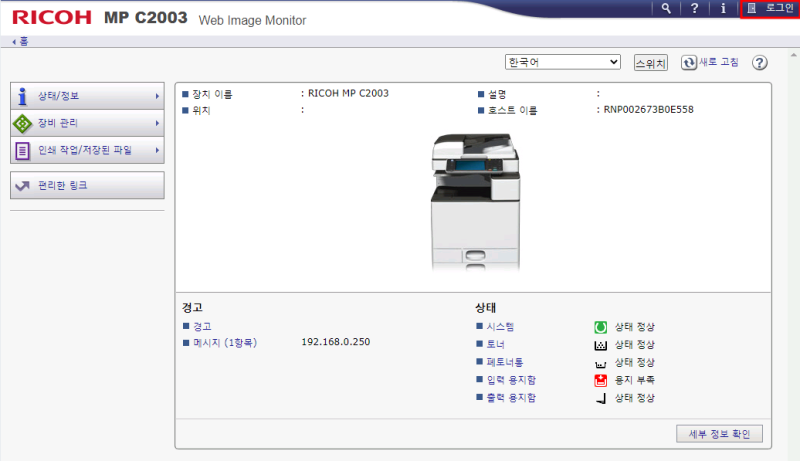The width and height of the screenshot is (800, 461).
Task: Open the 한국어 language dropdown
Action: click(x=563, y=62)
